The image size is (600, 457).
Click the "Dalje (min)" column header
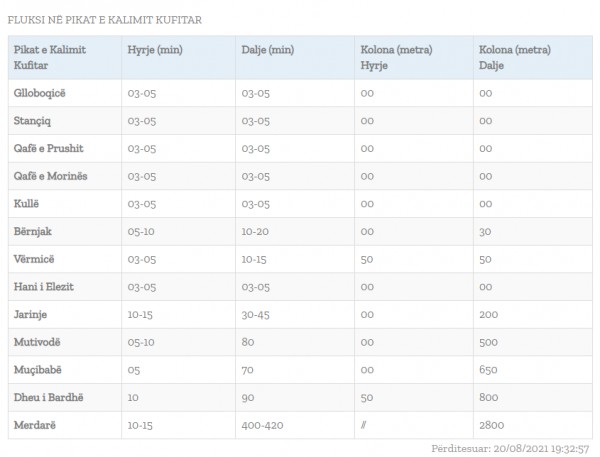coord(267,49)
